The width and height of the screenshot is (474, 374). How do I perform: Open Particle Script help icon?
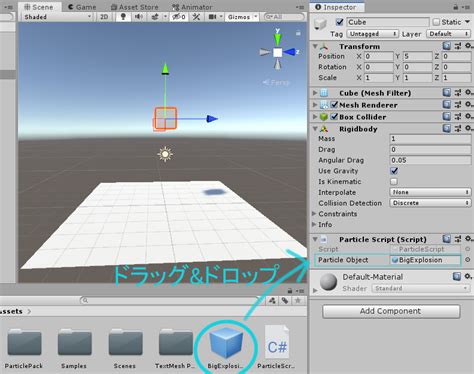coord(447,239)
